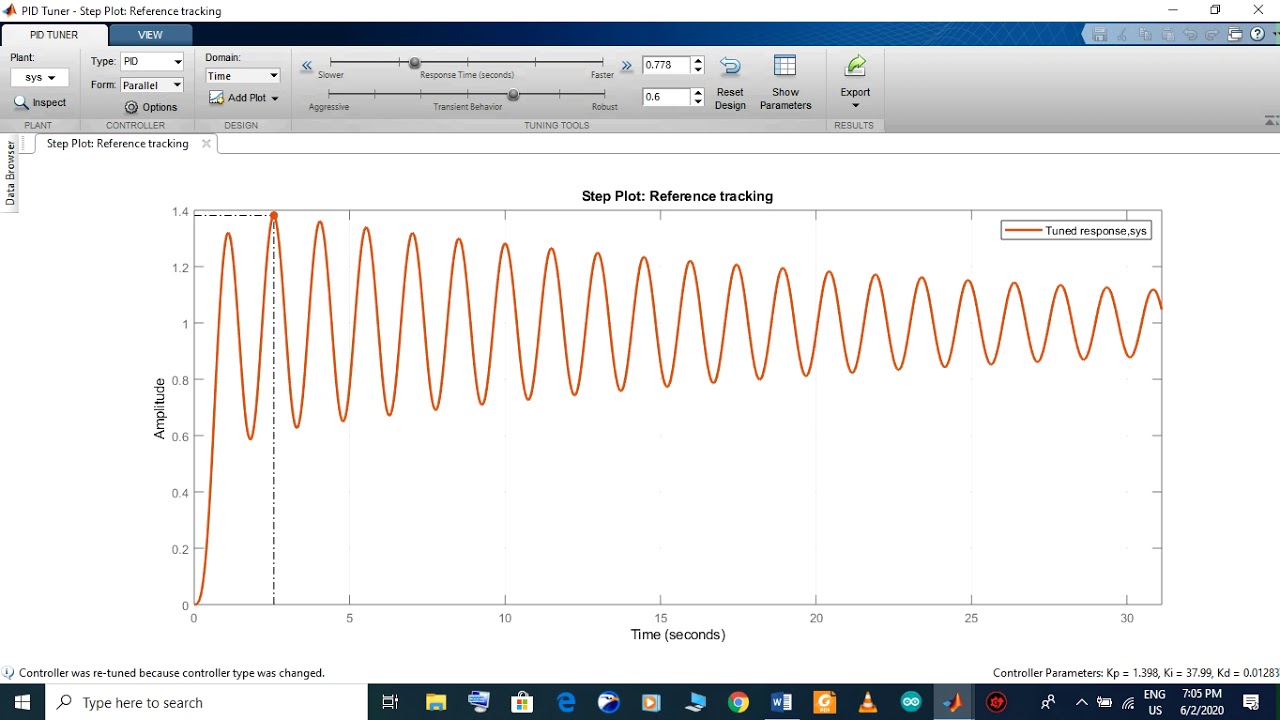Decrease response time value stepper
This screenshot has height=720, width=1280.
tap(698, 70)
